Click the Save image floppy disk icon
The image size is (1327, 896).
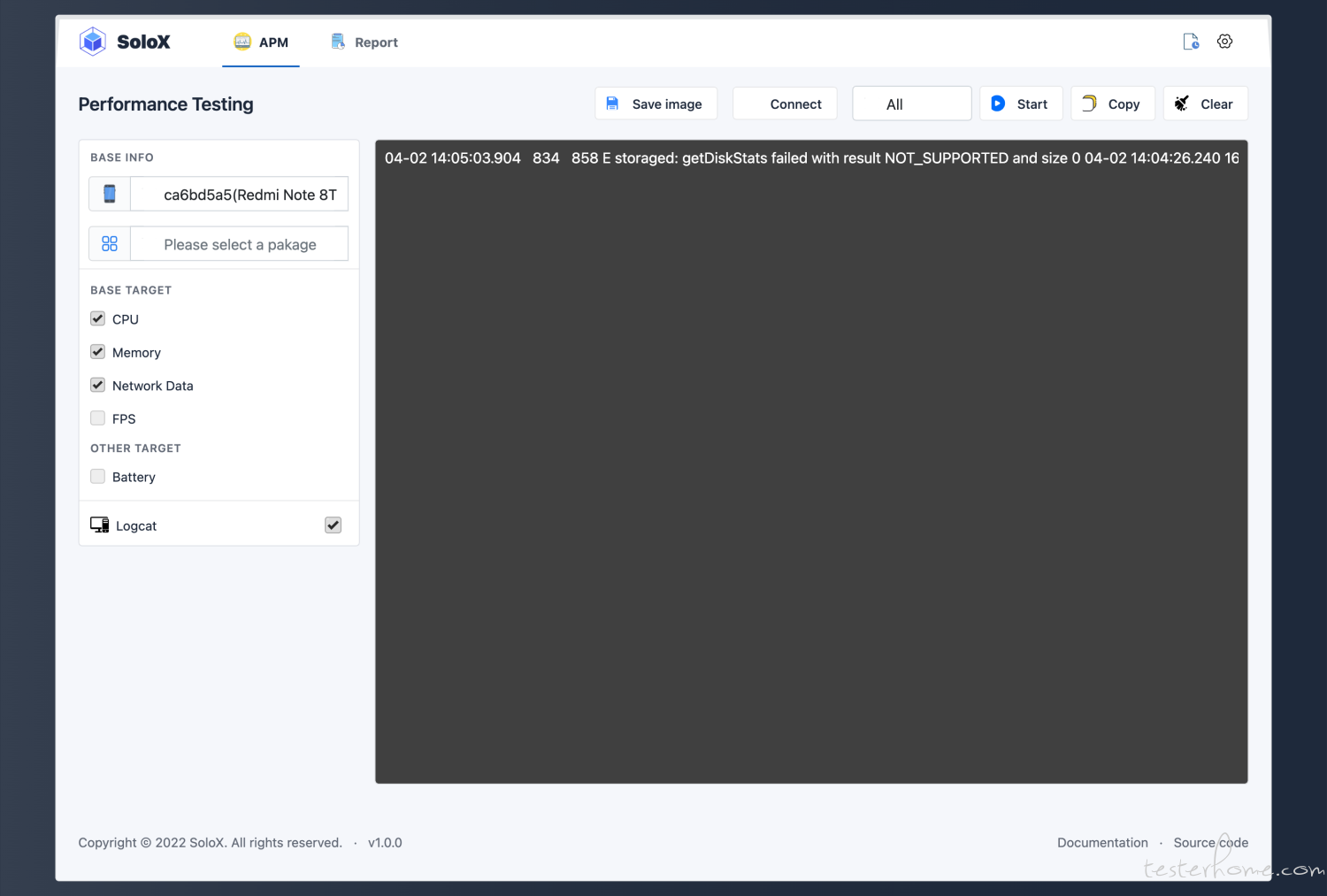coord(612,103)
